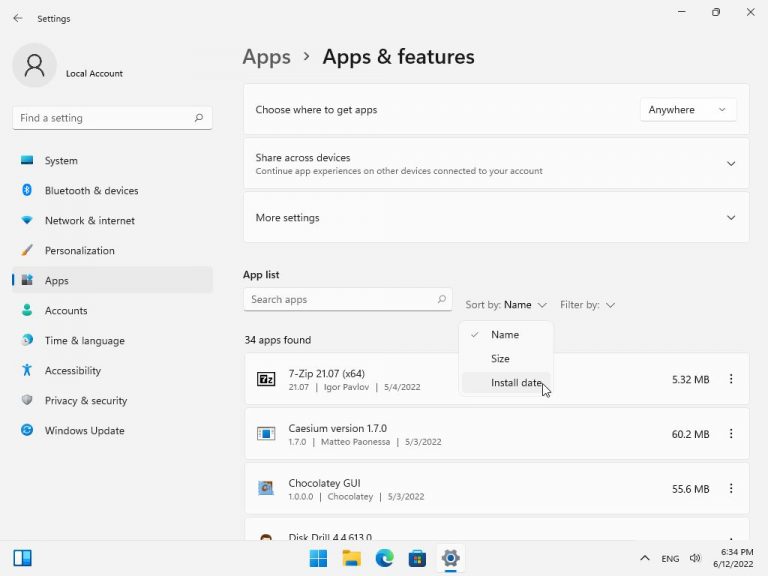Click the Windows Start button
The height and width of the screenshot is (576, 768).
pos(319,558)
